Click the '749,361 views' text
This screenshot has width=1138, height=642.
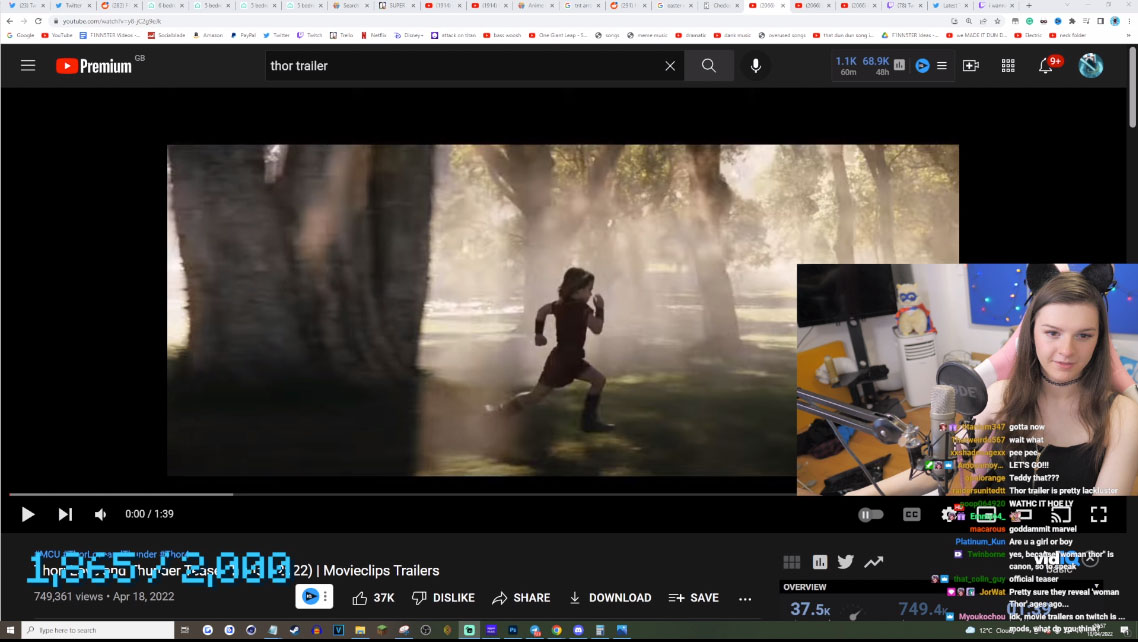(x=68, y=596)
